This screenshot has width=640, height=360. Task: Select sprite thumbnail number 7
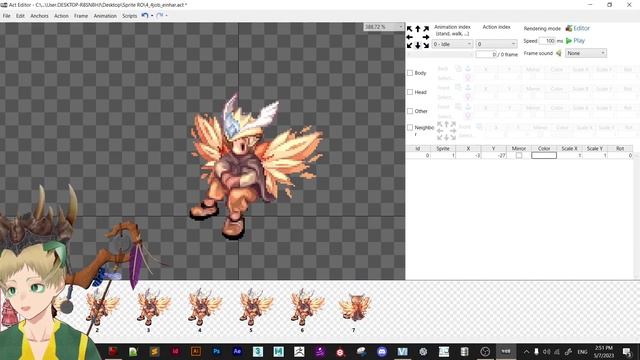tap(354, 311)
